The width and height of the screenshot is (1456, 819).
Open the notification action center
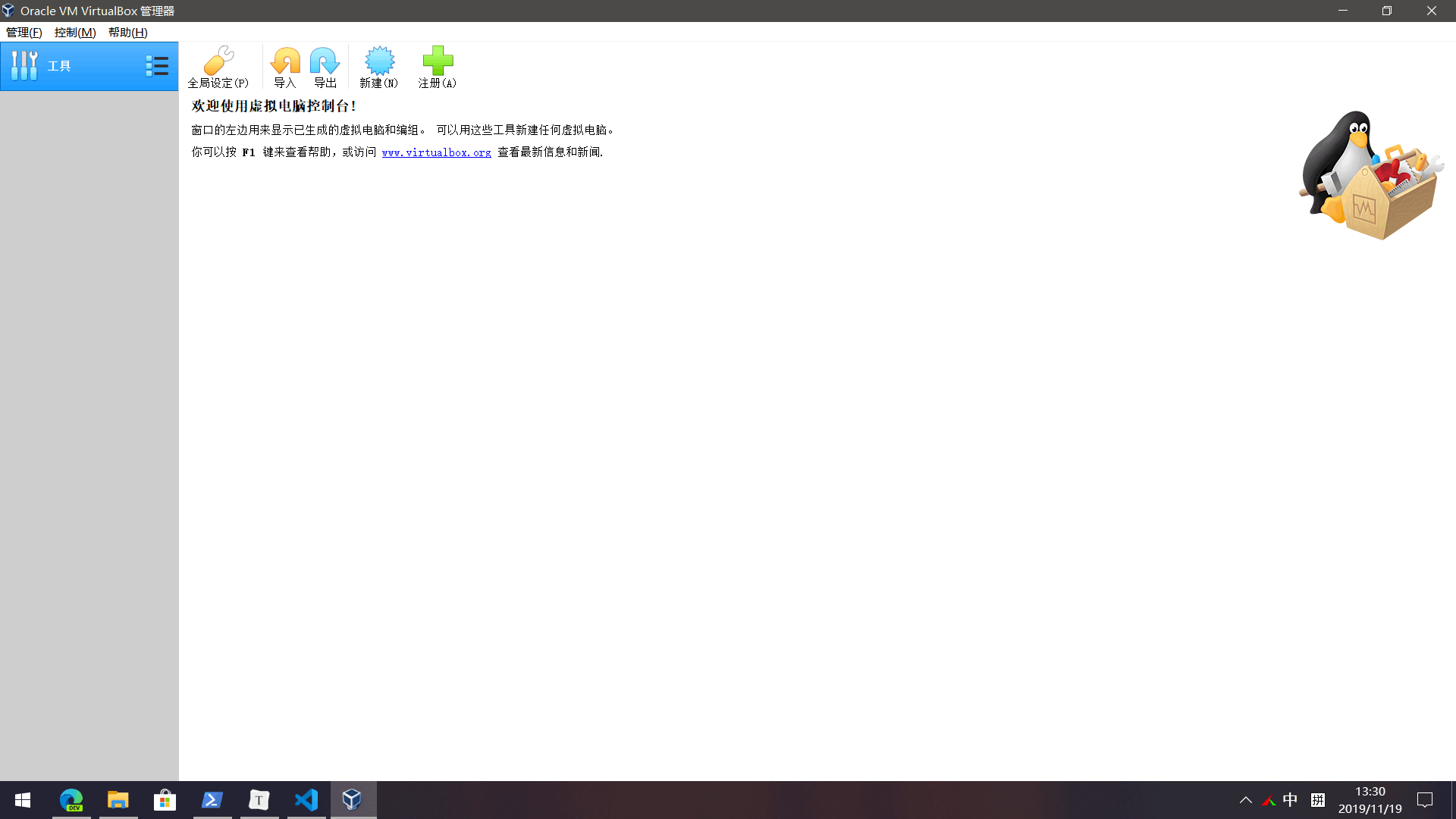coord(1425,800)
